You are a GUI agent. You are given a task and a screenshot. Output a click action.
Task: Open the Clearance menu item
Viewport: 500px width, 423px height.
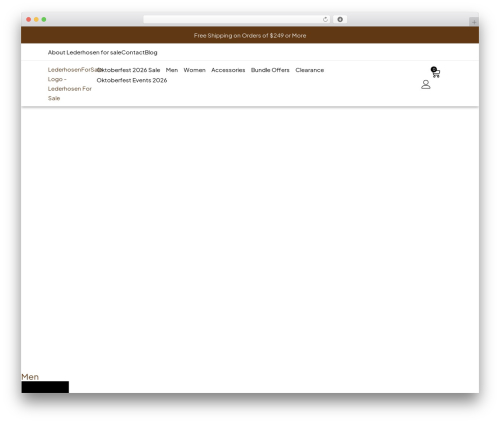tap(310, 70)
